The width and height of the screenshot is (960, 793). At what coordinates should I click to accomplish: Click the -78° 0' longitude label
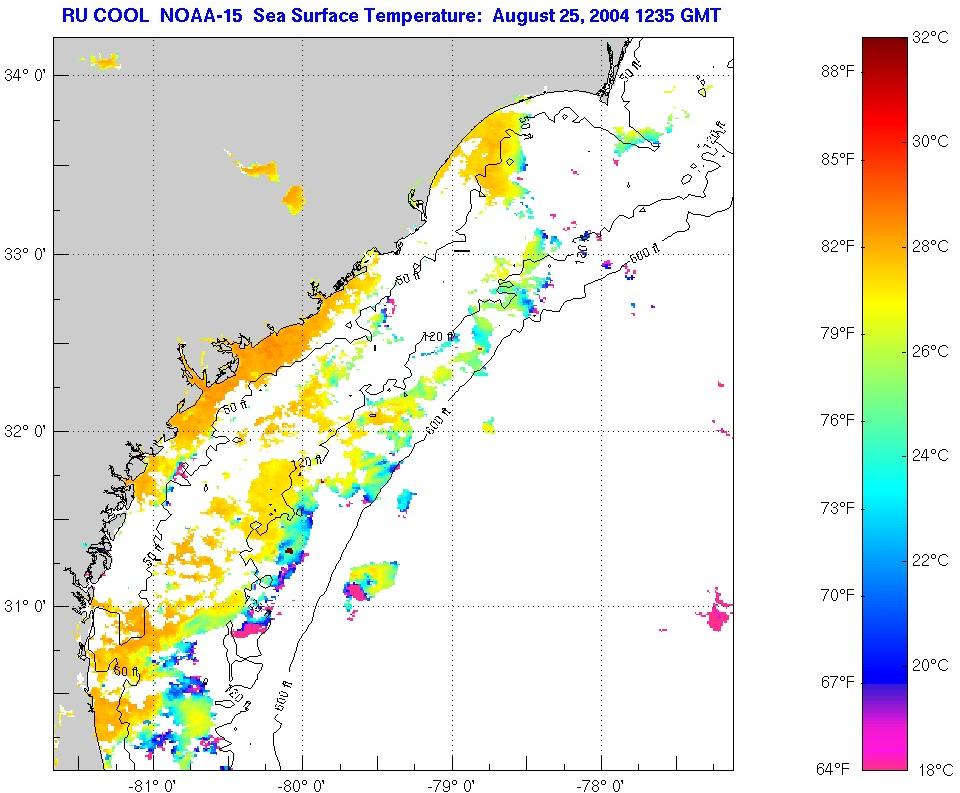pyautogui.click(x=602, y=786)
